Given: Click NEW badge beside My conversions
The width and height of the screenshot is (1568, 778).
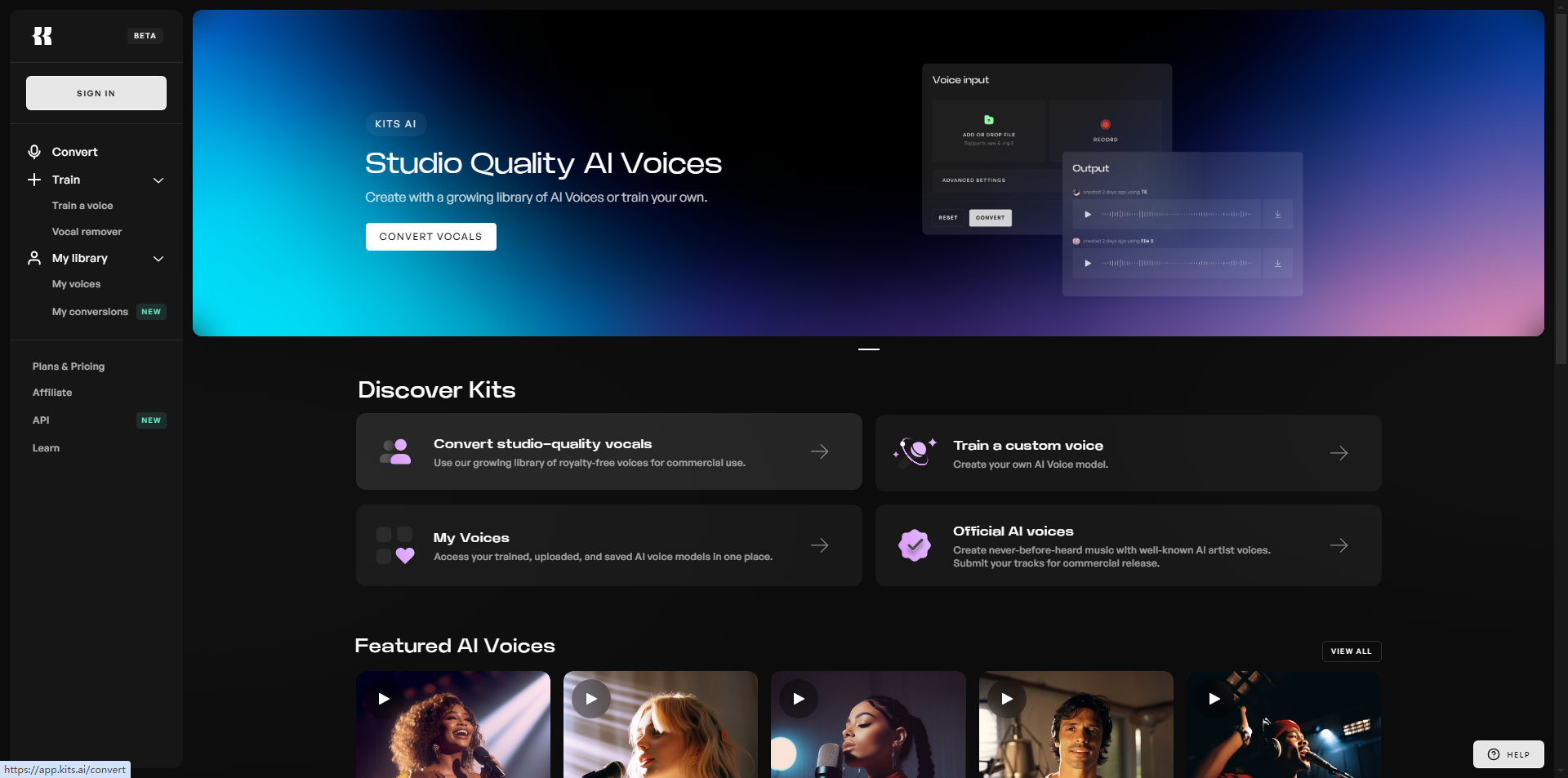Looking at the screenshot, I should [x=151, y=312].
